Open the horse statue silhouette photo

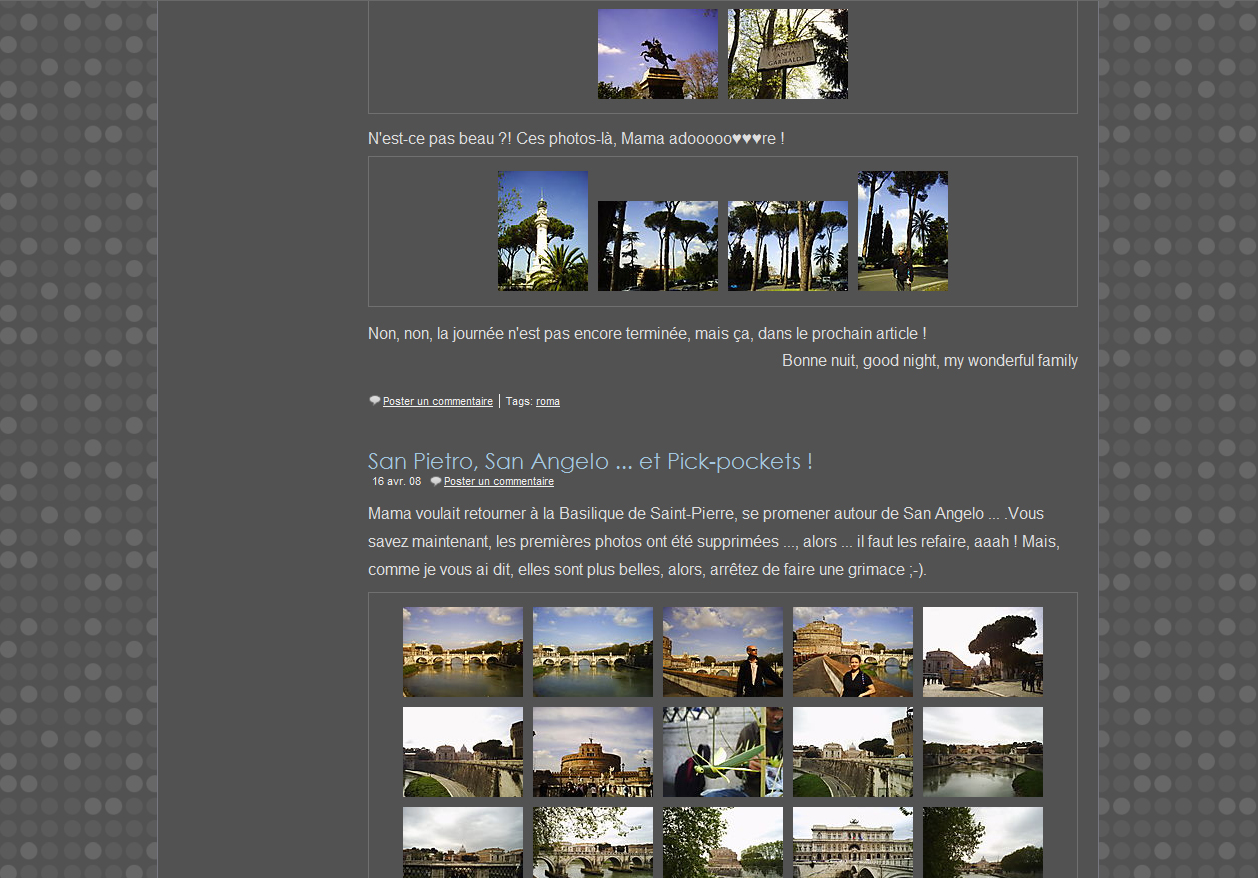pos(657,54)
